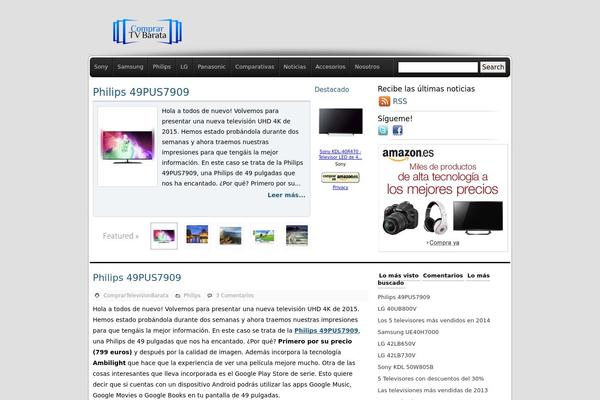This screenshot has height=400, width=600.
Task: Follow bold Philips 49PUS7909 link in article text
Action: click(326, 330)
